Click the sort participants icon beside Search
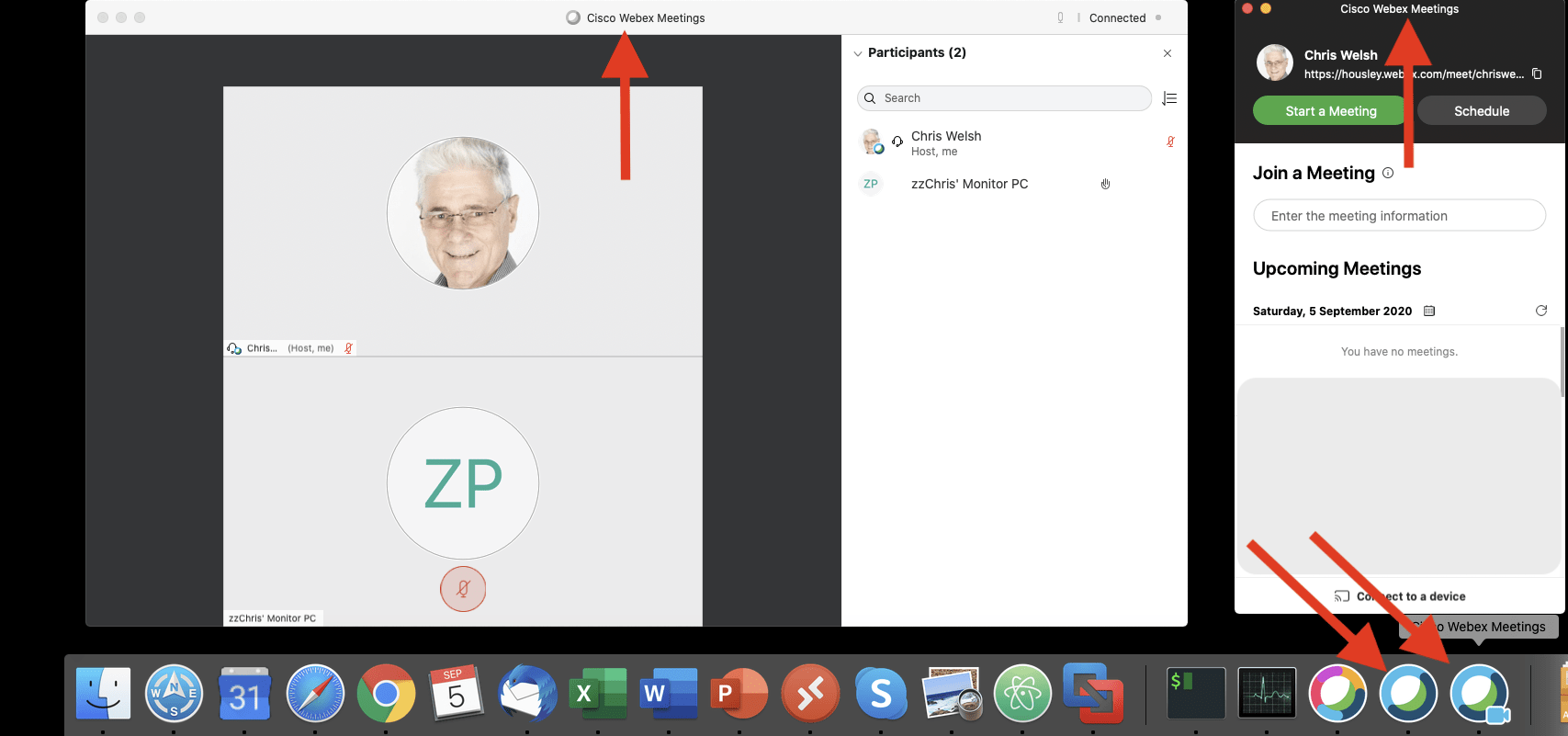The width and height of the screenshot is (1568, 736). (1169, 98)
